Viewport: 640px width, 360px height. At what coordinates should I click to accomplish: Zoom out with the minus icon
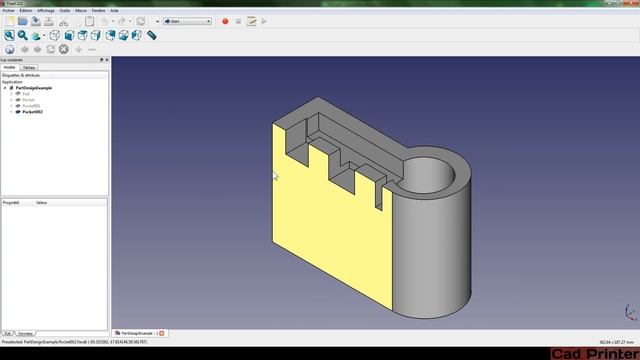[92, 49]
